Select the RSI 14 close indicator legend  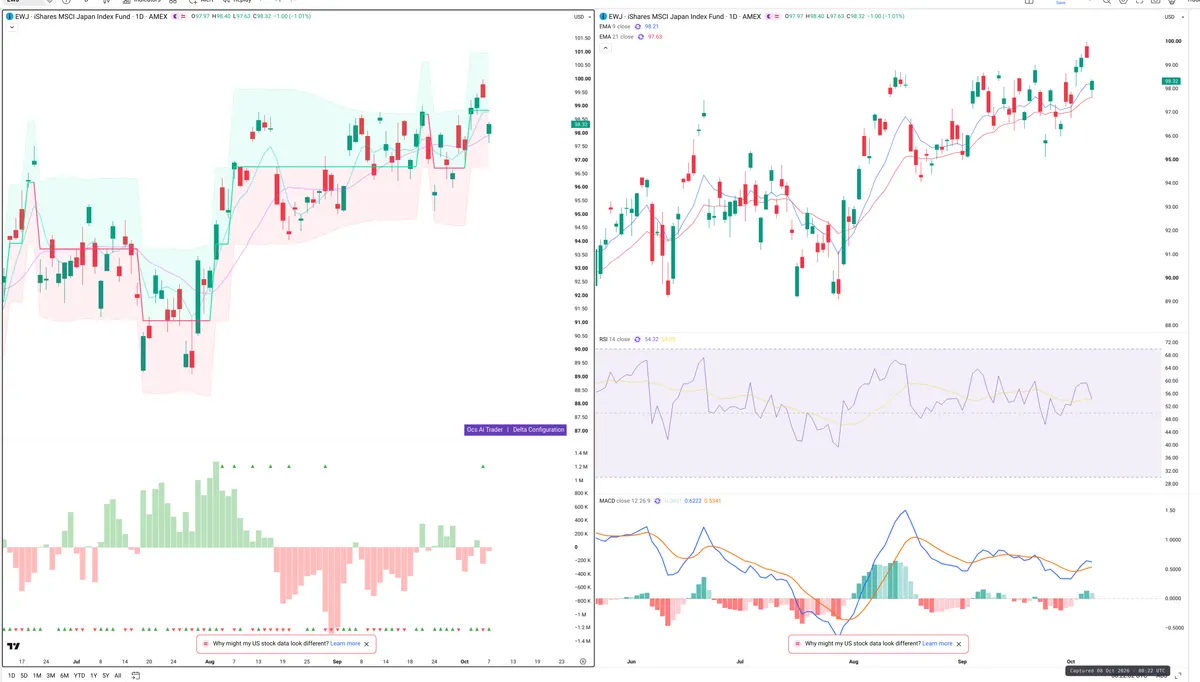click(614, 339)
